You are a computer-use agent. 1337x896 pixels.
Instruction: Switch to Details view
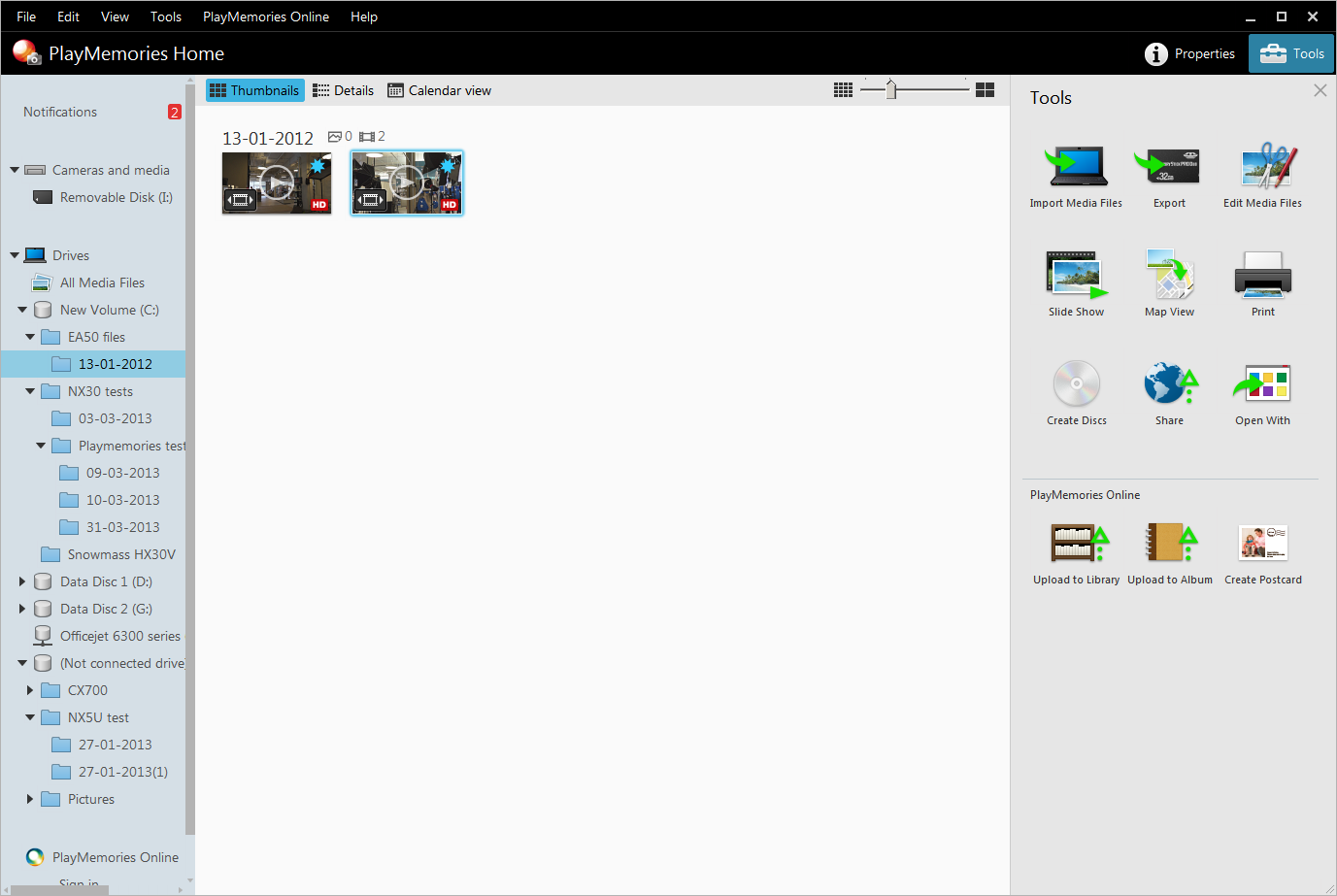(344, 90)
